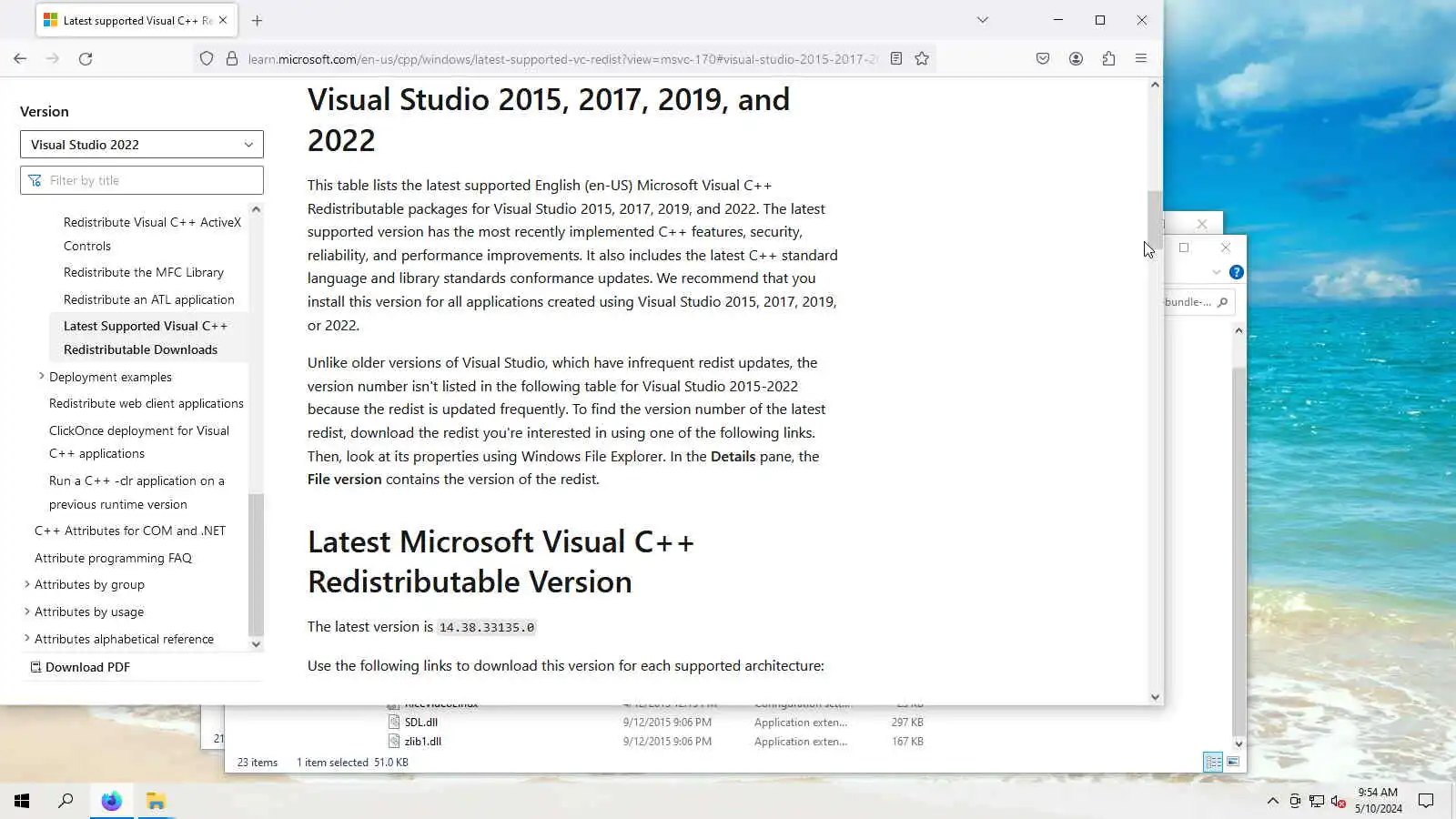The width and height of the screenshot is (1456, 819).
Task: Reload the current page in Firefox
Action: (86, 58)
